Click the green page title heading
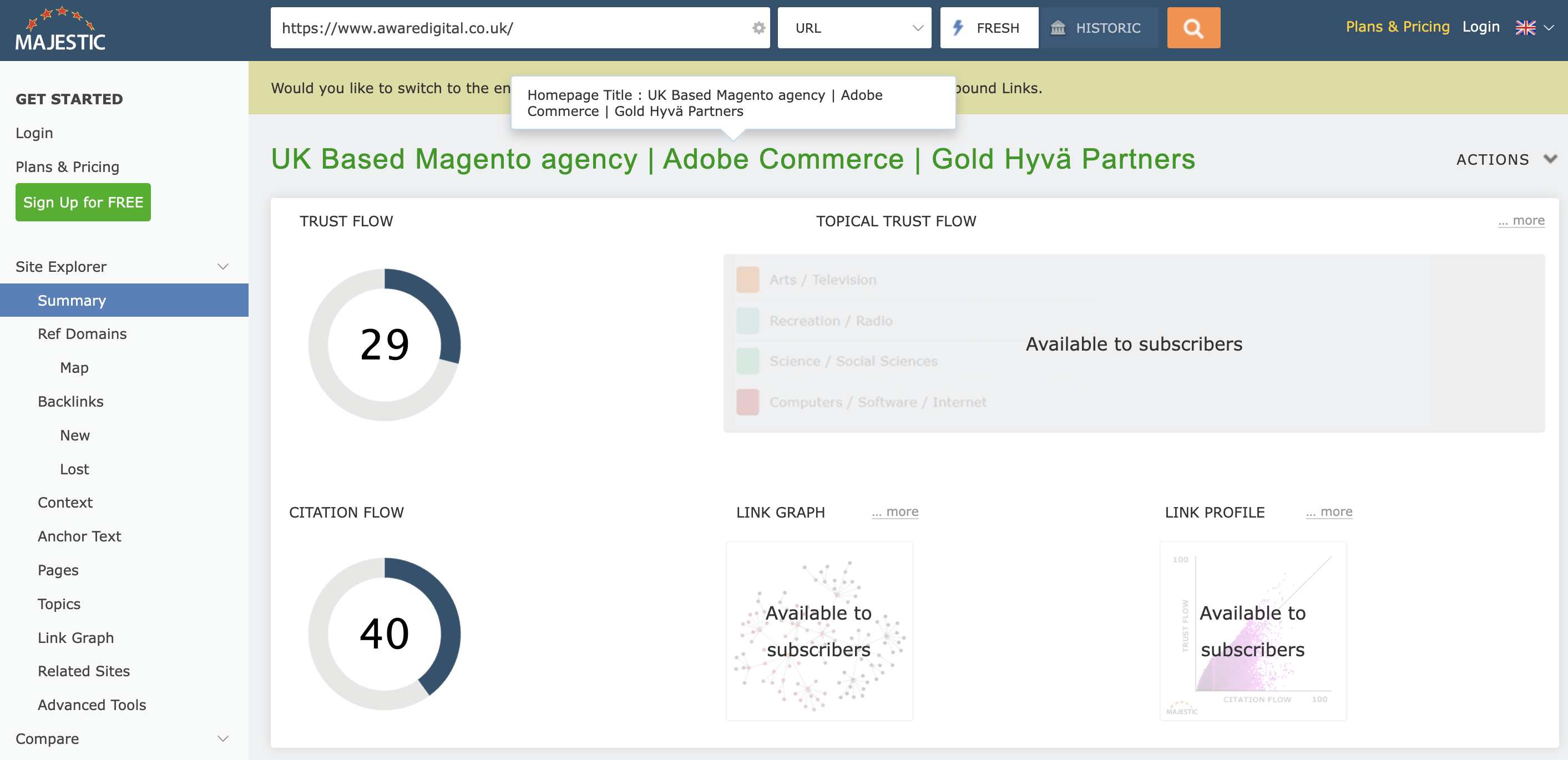 tap(733, 159)
